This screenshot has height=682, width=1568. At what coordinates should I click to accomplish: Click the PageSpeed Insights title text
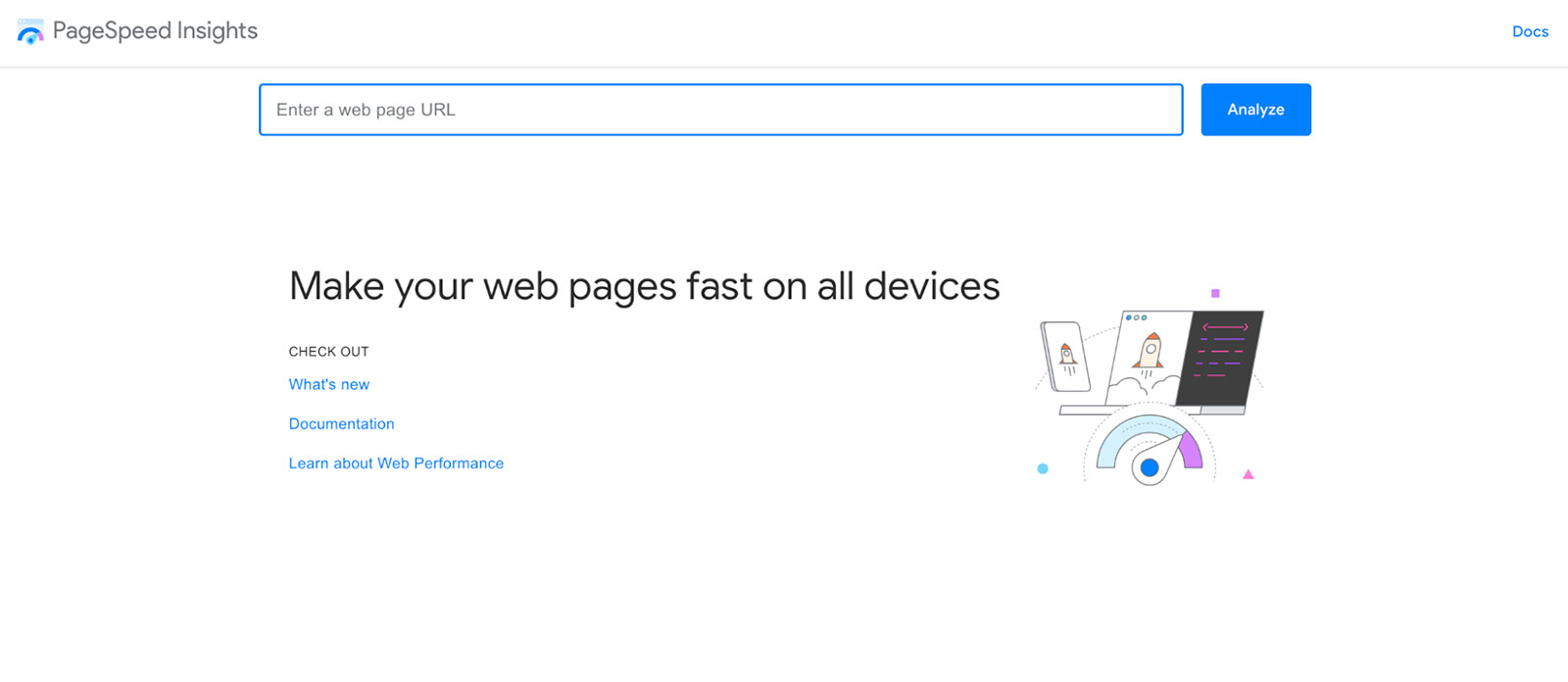click(x=155, y=31)
